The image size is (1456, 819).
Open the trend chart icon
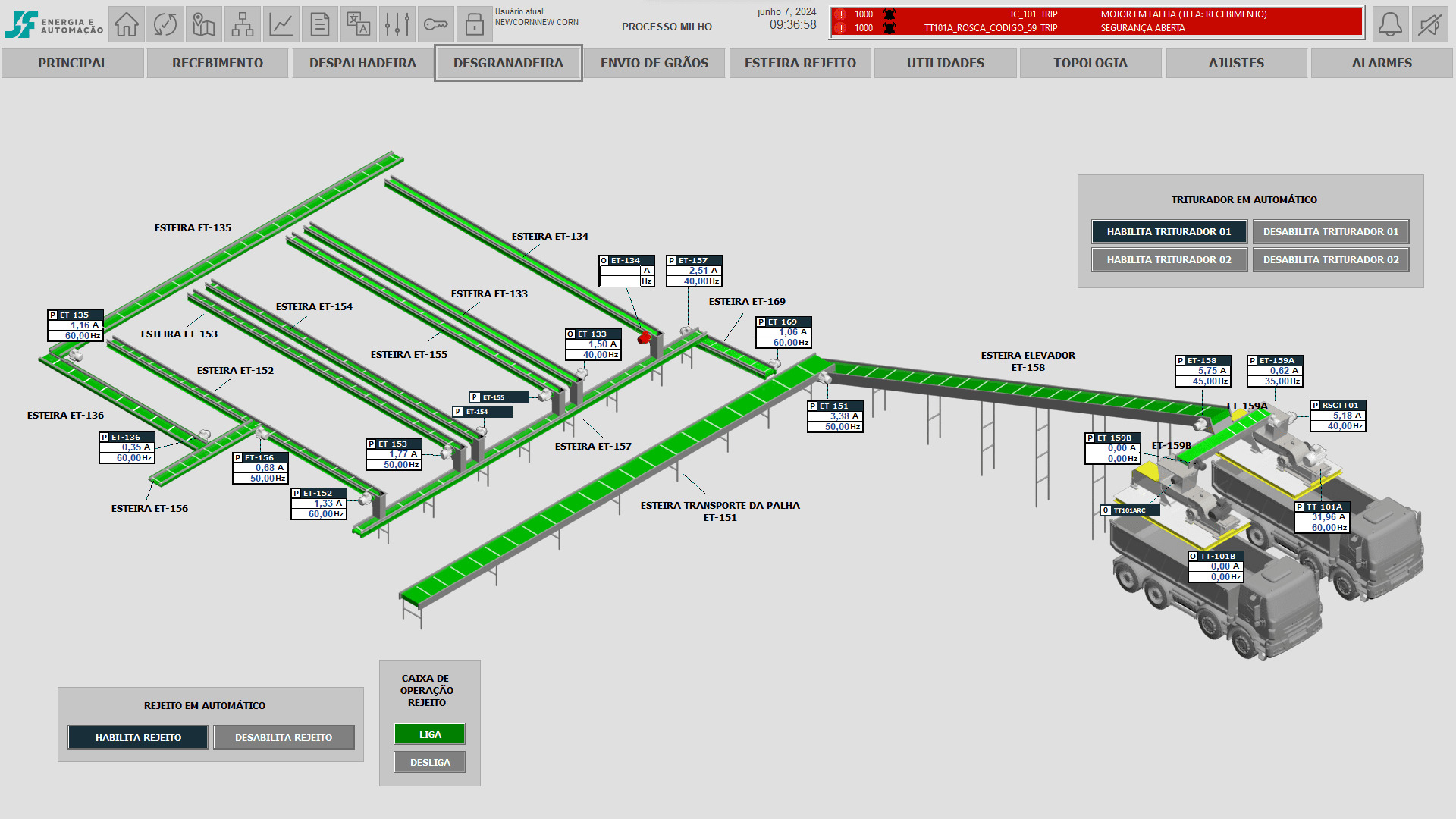[281, 24]
